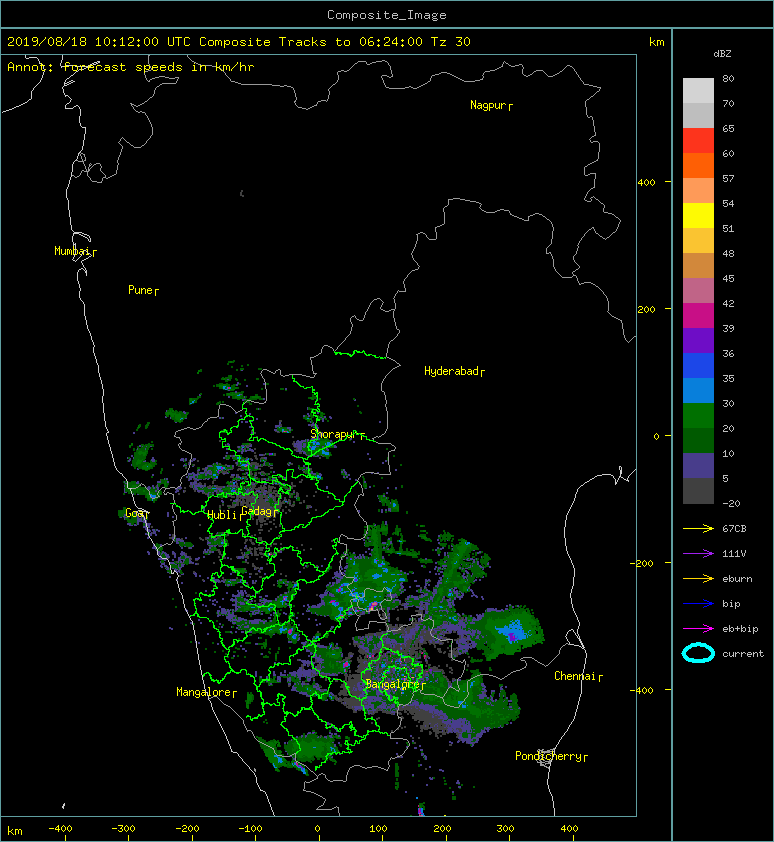The height and width of the screenshot is (842, 774).
Task: Select the dark orange 60 dBZ swatch
Action: [x=698, y=165]
